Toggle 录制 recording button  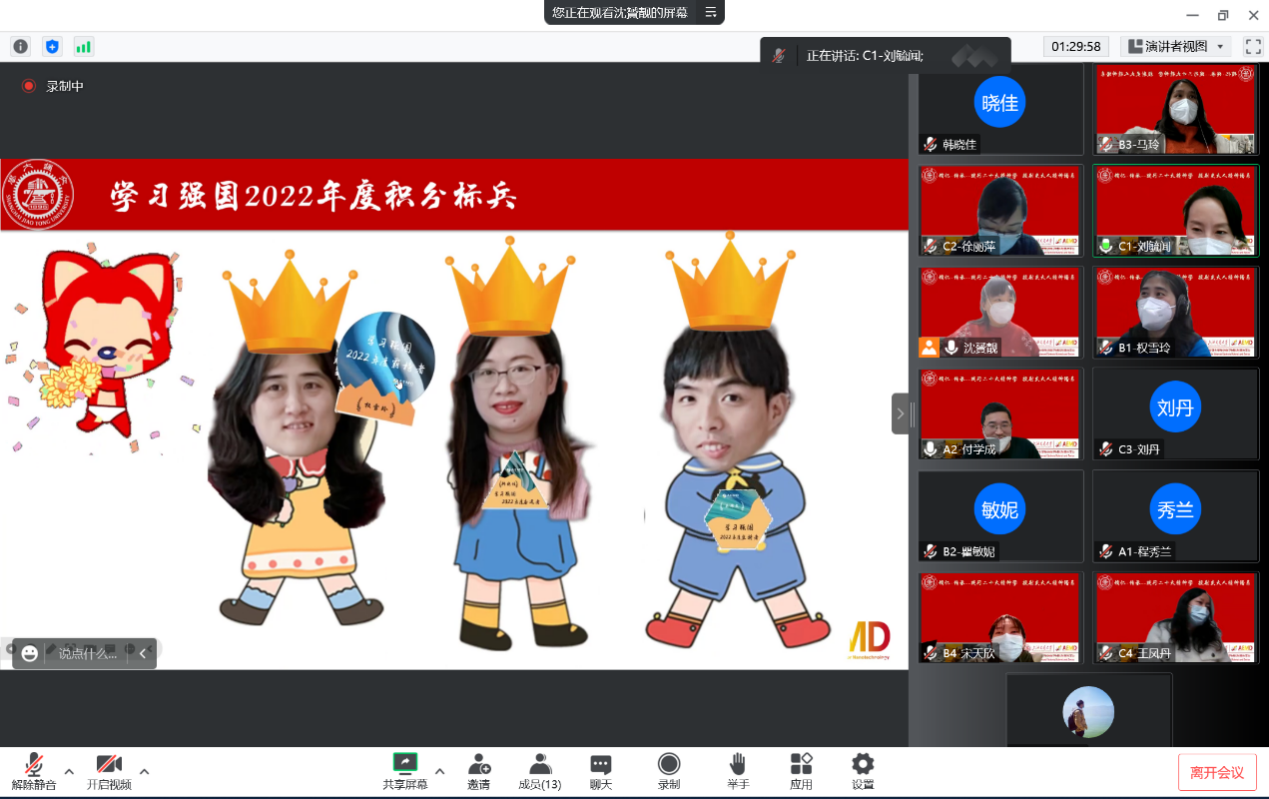[x=669, y=771]
